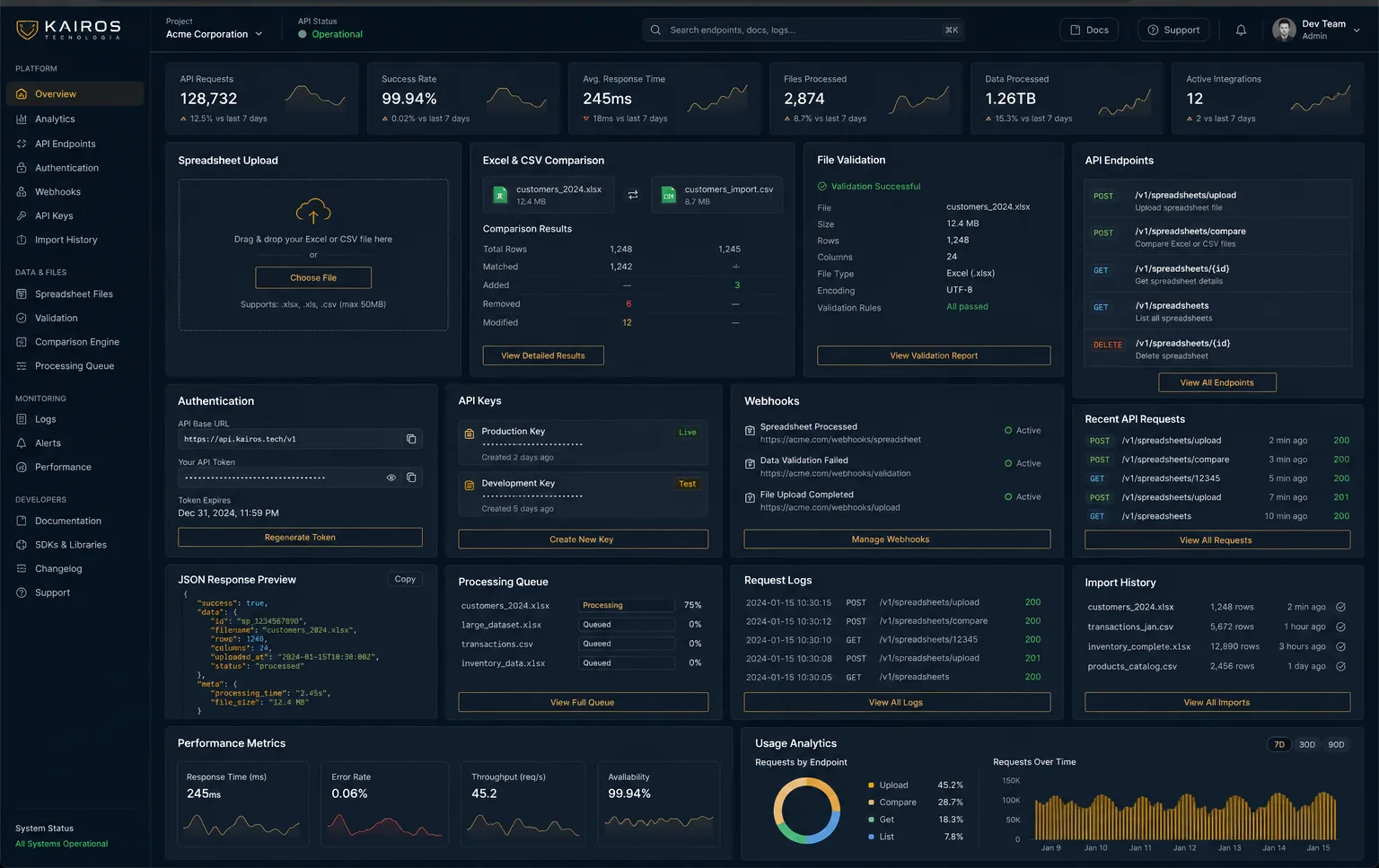Screen dimensions: 1379x868
Task: Click the customers_import.csv file icon
Action: tap(669, 195)
